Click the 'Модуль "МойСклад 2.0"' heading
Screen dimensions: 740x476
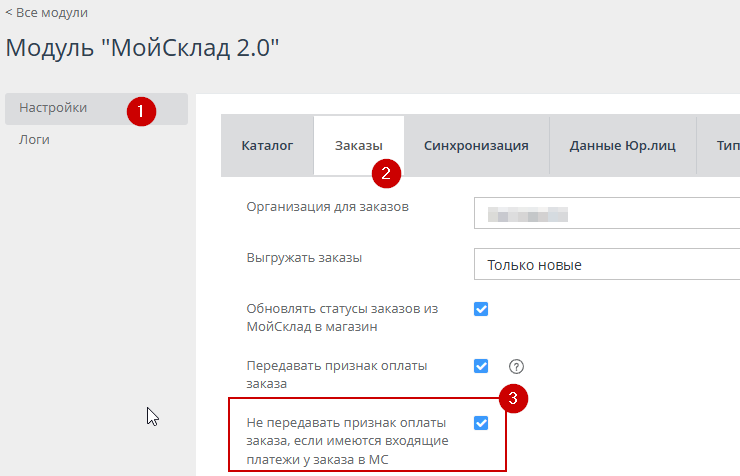[x=142, y=48]
